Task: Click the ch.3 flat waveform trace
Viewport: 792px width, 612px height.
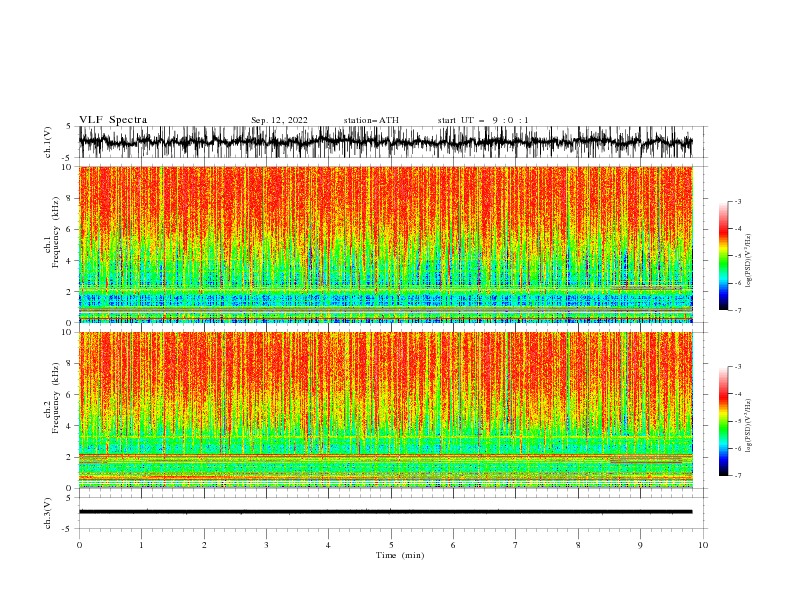Action: [385, 512]
